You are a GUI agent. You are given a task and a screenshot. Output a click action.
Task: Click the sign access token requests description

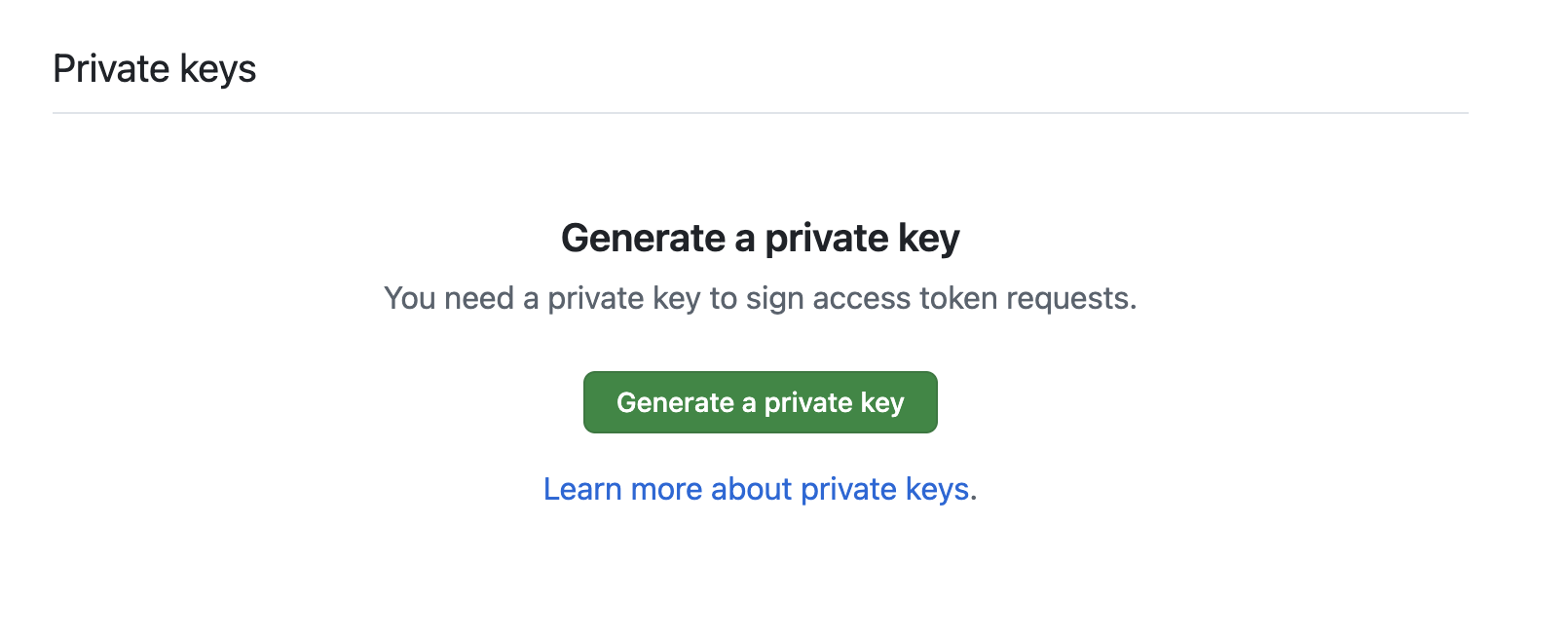tap(760, 298)
